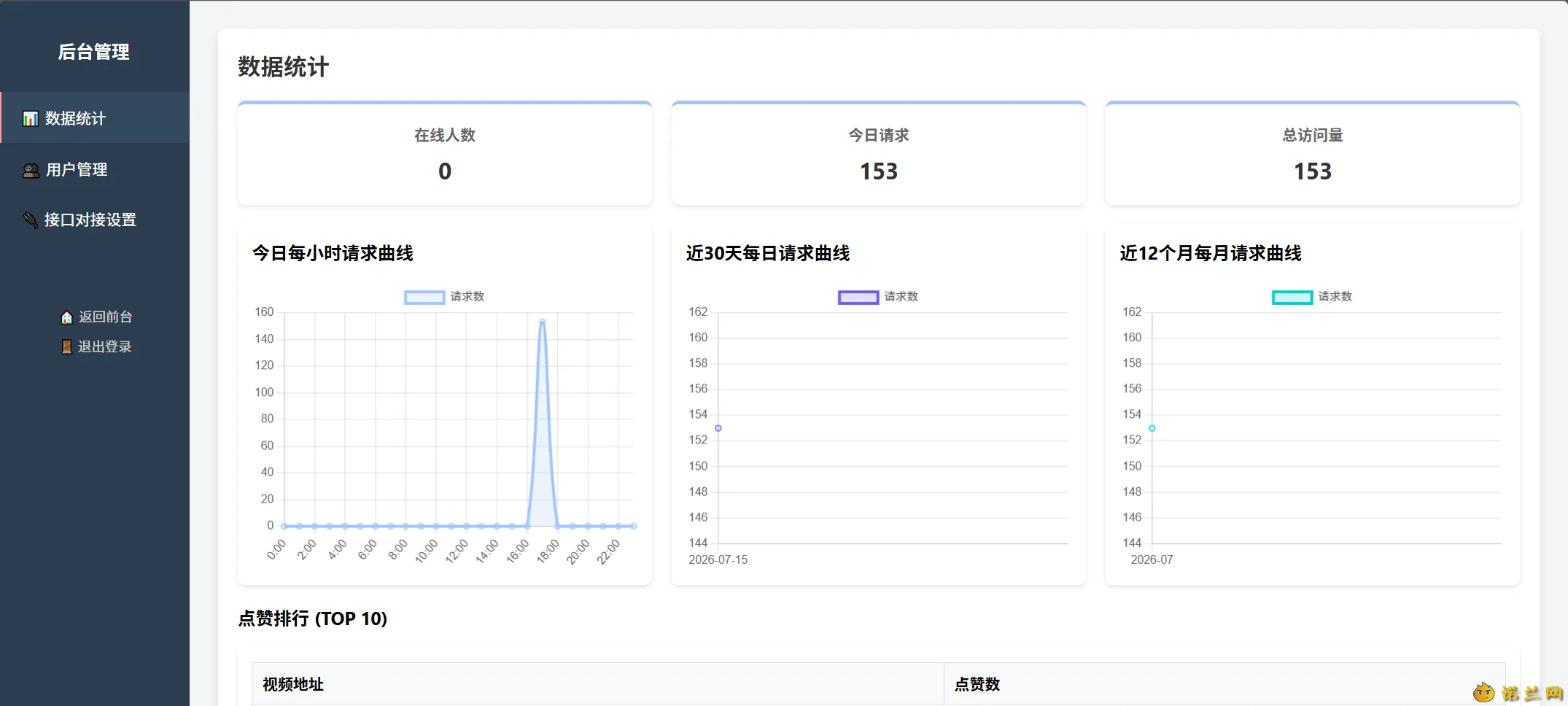Click the 点赞排行 (TOP 10) heading
This screenshot has height=706, width=1568.
click(313, 618)
